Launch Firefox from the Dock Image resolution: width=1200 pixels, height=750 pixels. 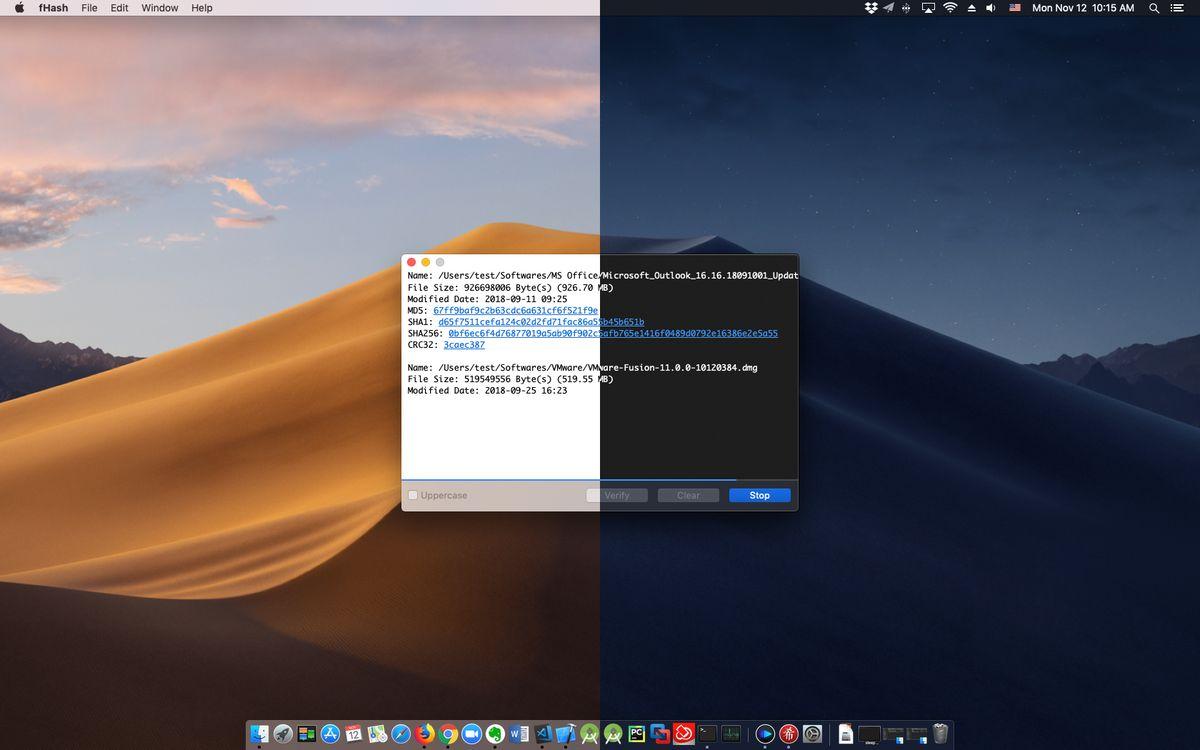pos(425,734)
